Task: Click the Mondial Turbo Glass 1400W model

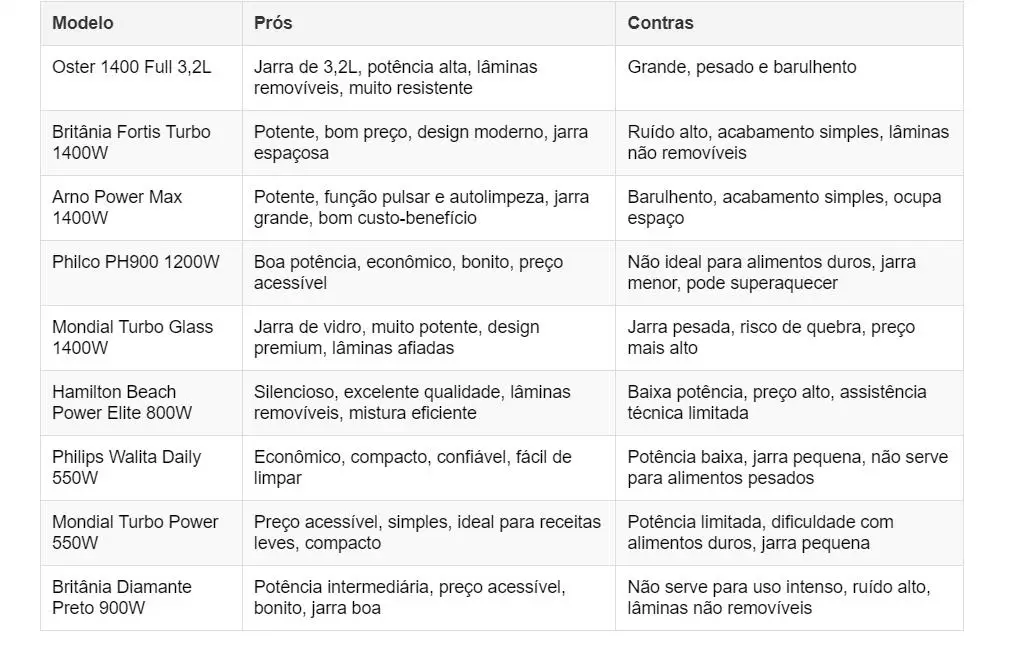Action: (132, 337)
